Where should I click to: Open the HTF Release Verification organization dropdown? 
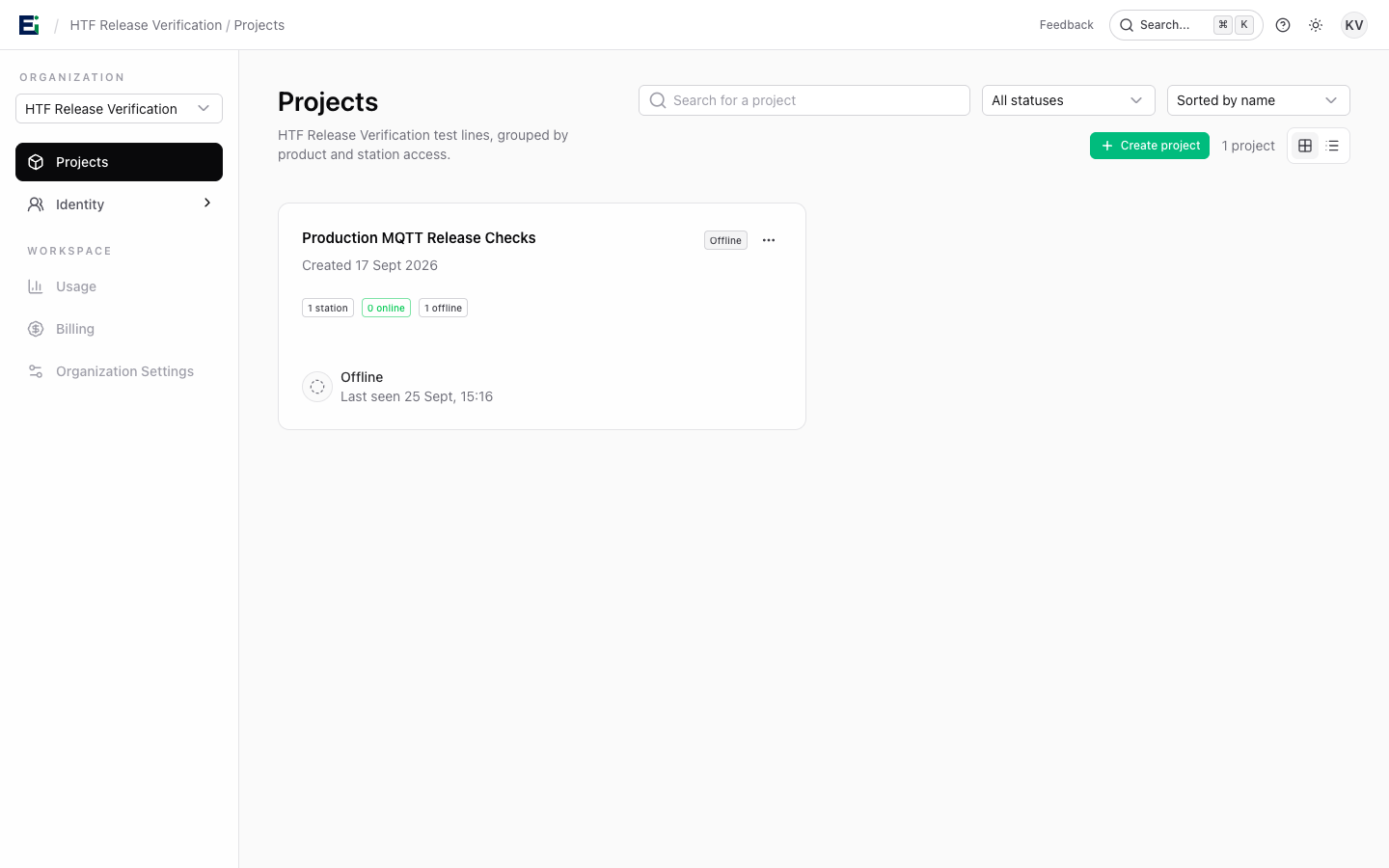click(x=119, y=109)
